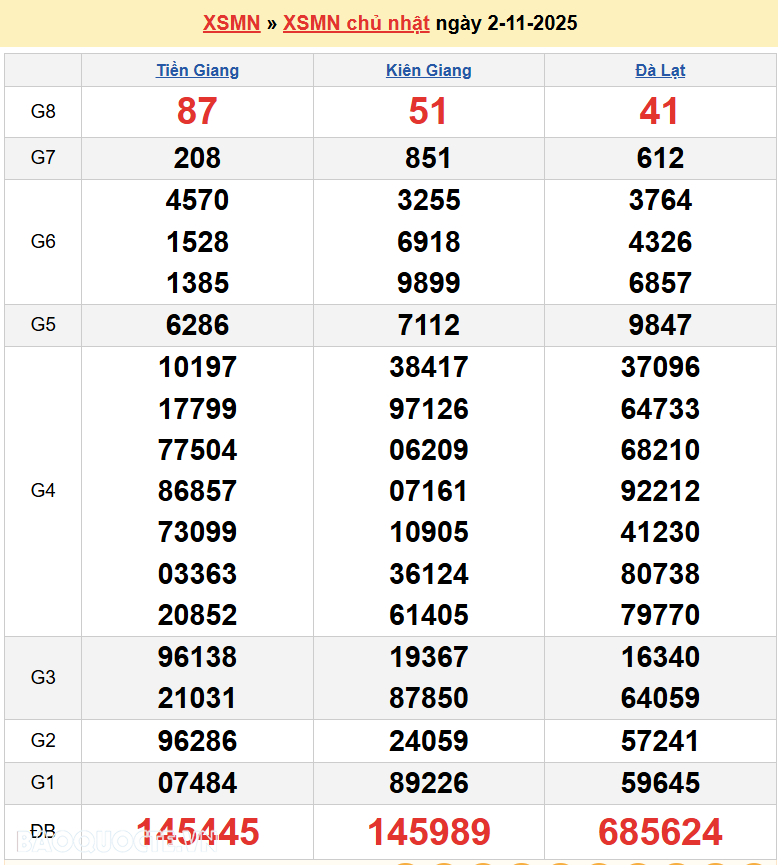
Task: Click Đà Lạt special prize 685624
Action: 660,832
